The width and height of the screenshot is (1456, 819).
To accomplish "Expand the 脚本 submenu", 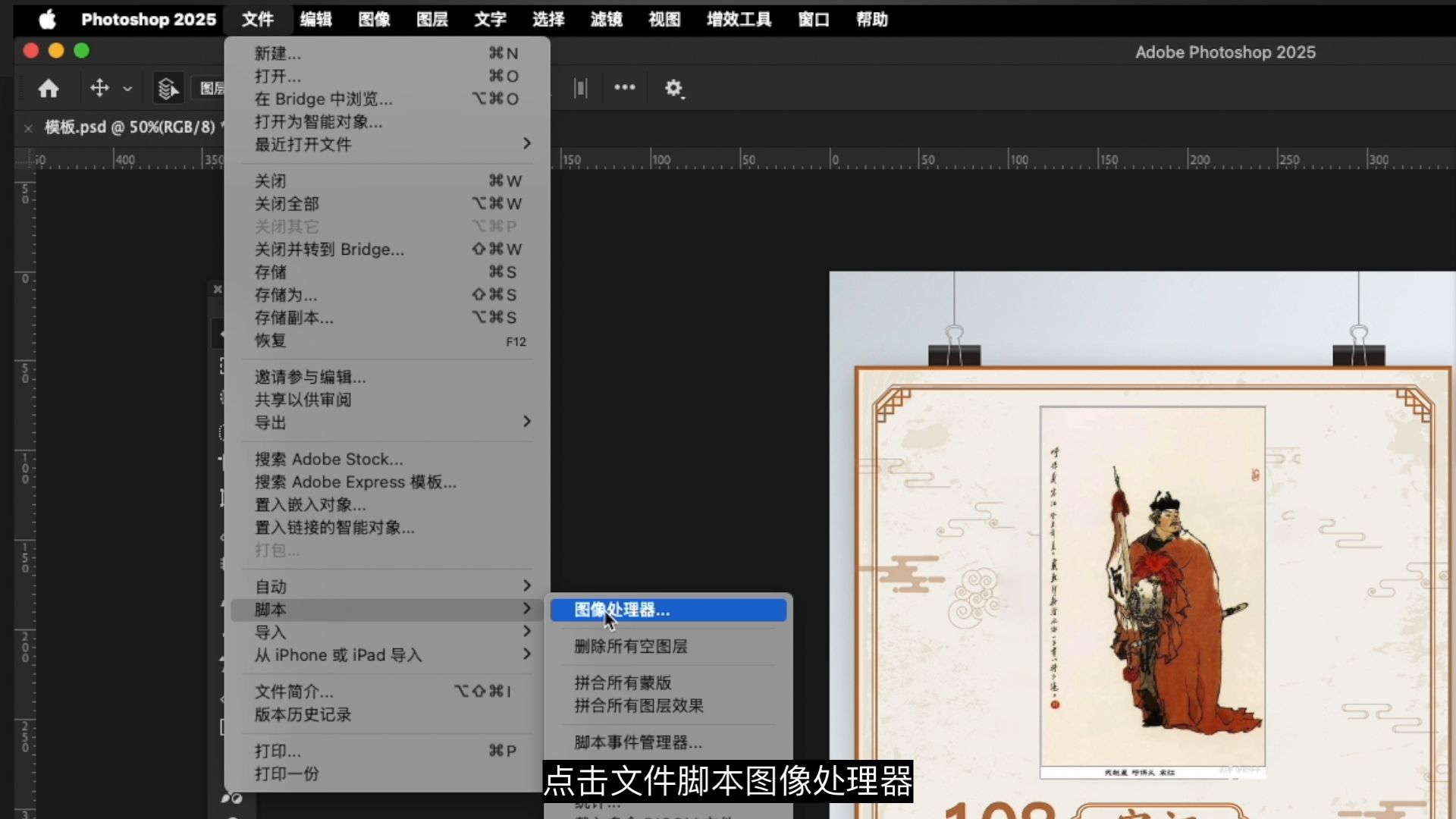I will coord(387,609).
